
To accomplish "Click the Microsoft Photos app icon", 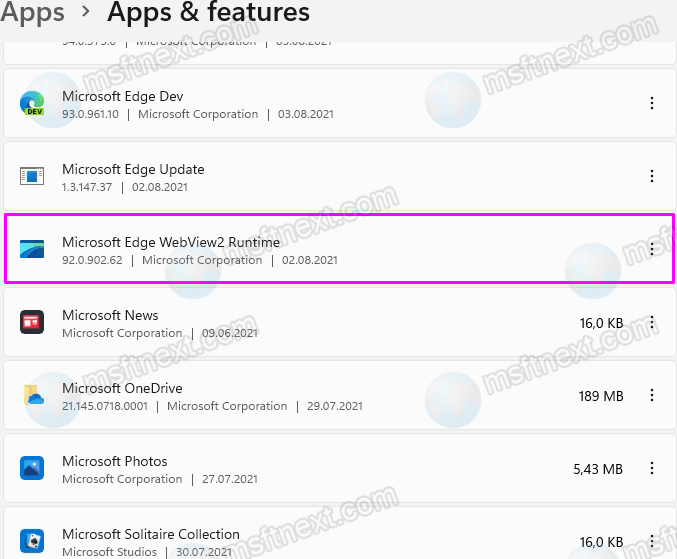I will 32,468.
